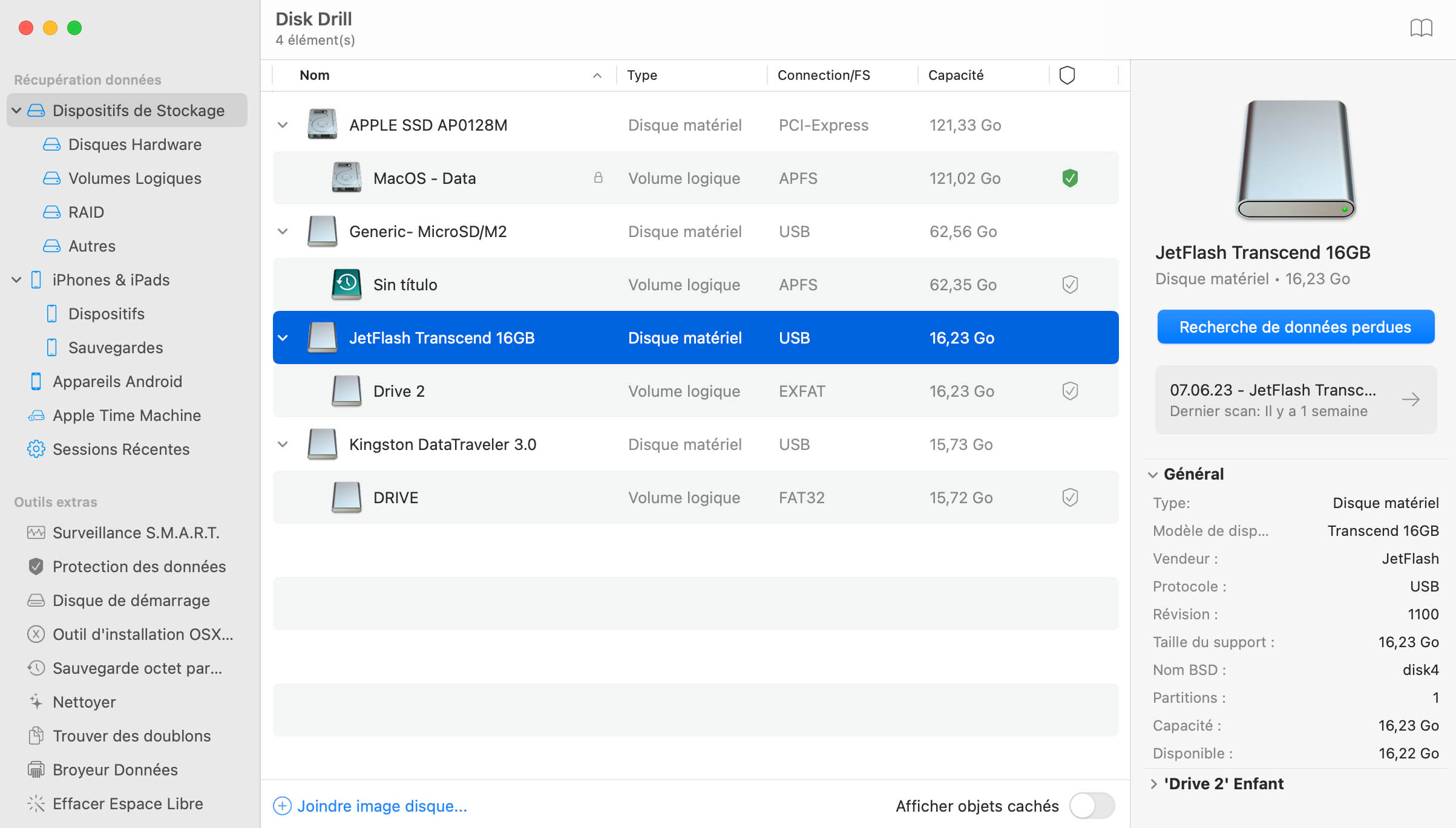Collapse the Generic- MicroSD/M2 row
The height and width of the screenshot is (828, 1456).
283,232
